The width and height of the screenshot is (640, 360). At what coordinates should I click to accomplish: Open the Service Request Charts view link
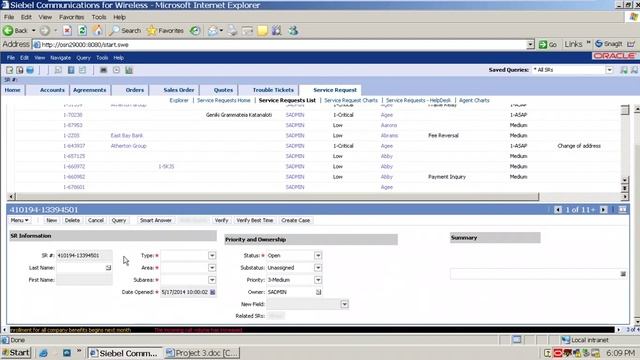point(351,100)
